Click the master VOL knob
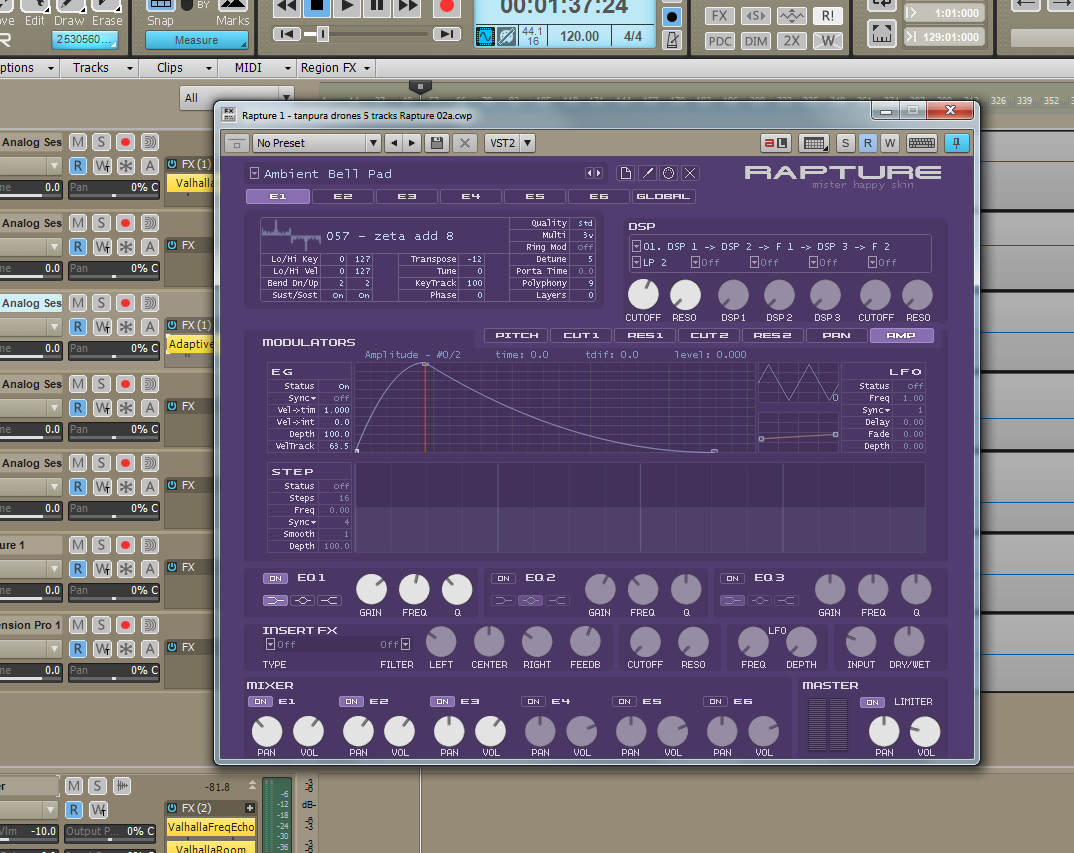1074x853 pixels. (x=926, y=732)
